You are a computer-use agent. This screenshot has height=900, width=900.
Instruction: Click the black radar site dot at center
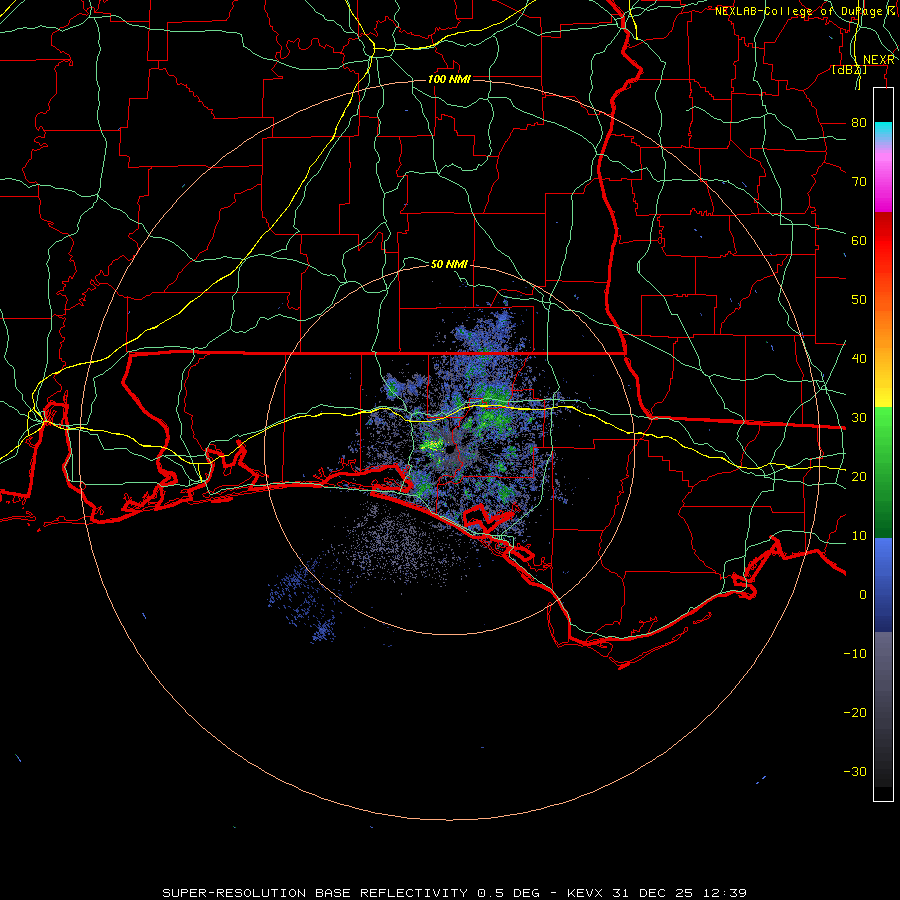(450, 450)
